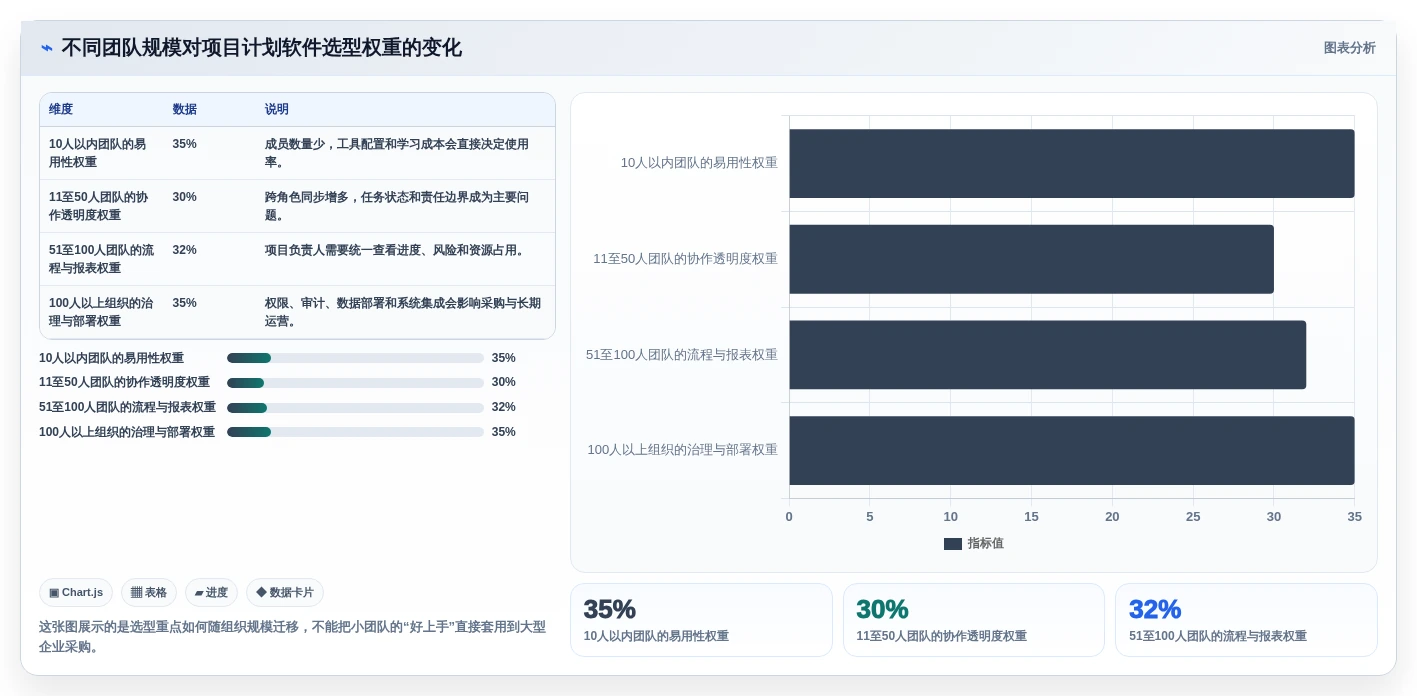This screenshot has width=1417, height=696.
Task: Click table cell 100人以上组织的治理与部署权重
Action: coord(101,312)
